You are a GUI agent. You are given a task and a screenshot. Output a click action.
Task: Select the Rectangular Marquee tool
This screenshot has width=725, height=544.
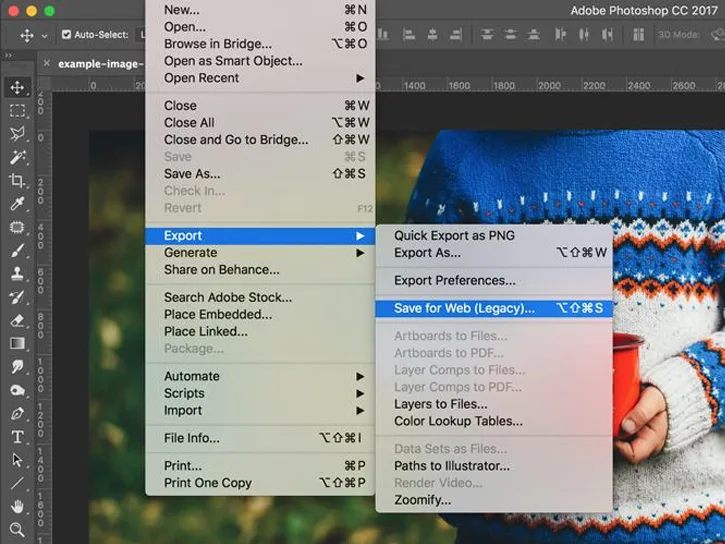point(17,111)
